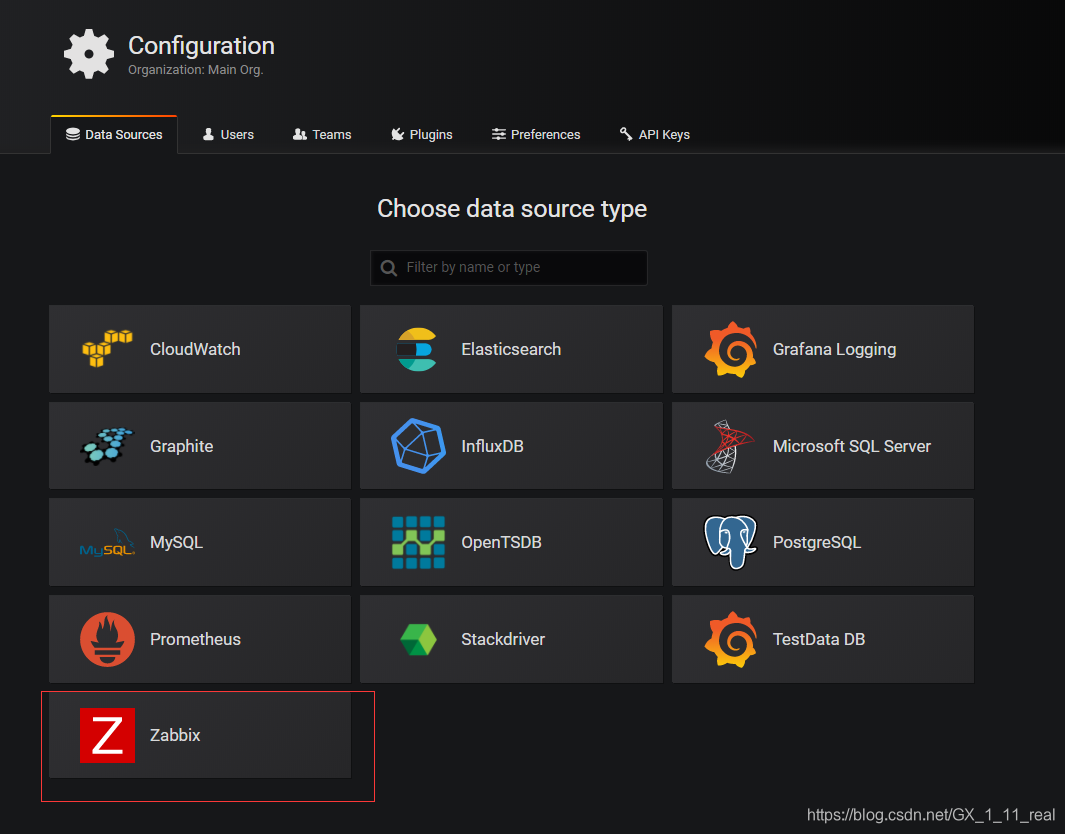Select the Prometheus name label

(x=195, y=639)
